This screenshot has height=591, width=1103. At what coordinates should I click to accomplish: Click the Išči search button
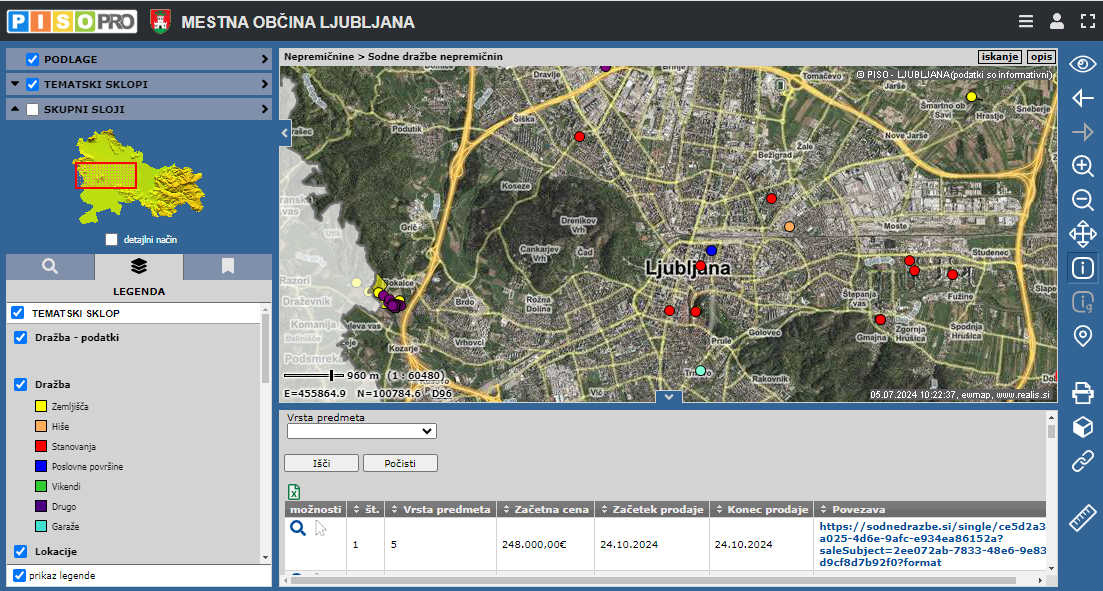(x=321, y=464)
